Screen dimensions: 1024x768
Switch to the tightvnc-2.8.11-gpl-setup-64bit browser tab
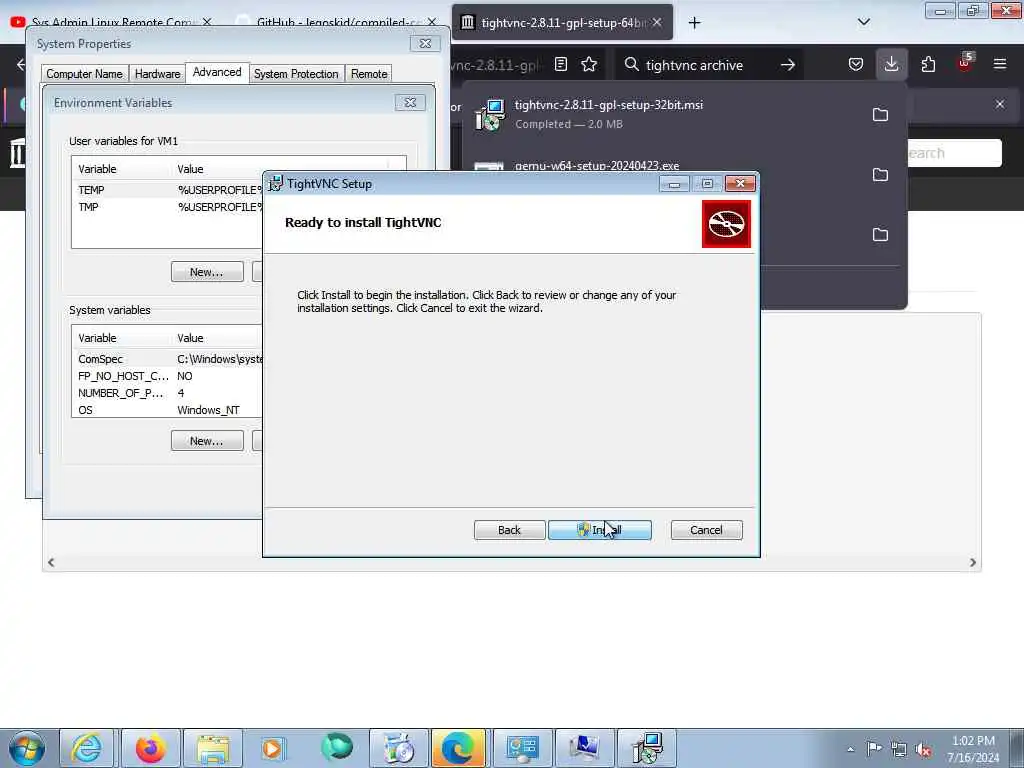click(562, 22)
